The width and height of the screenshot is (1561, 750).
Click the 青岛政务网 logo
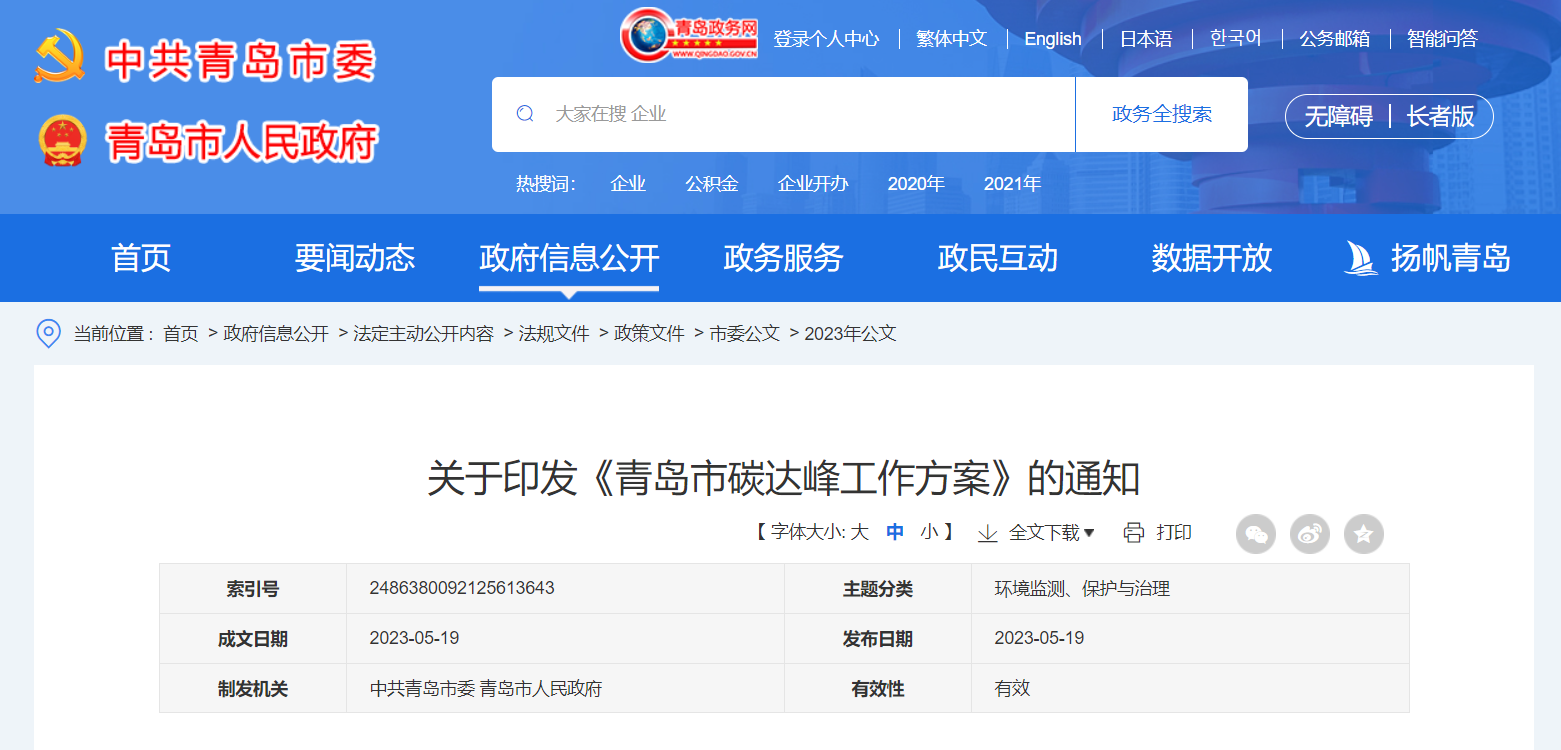689,37
